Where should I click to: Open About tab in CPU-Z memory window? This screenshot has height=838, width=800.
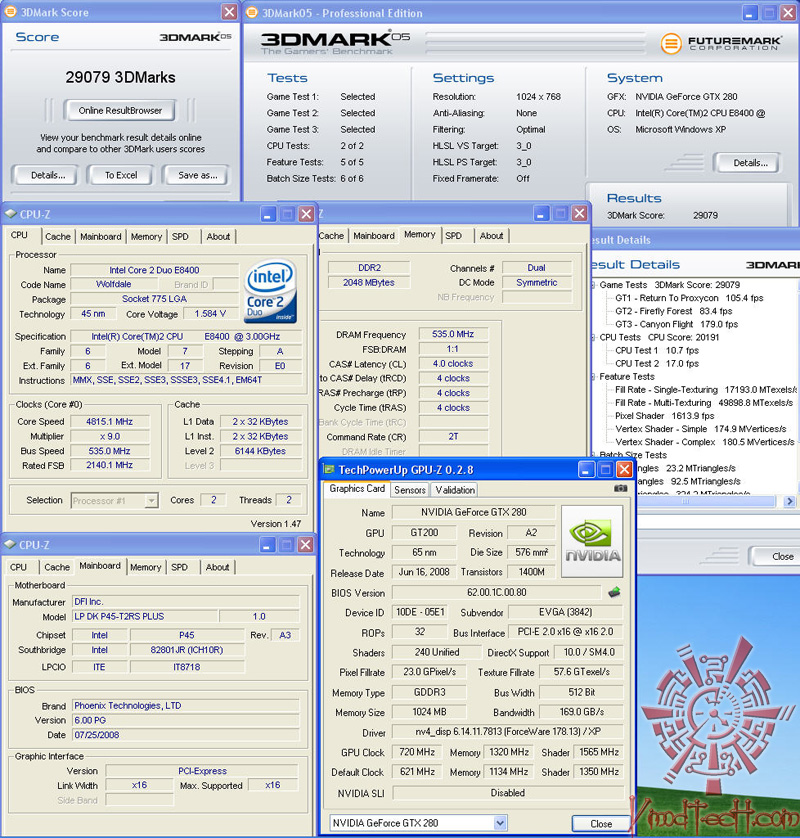(491, 236)
